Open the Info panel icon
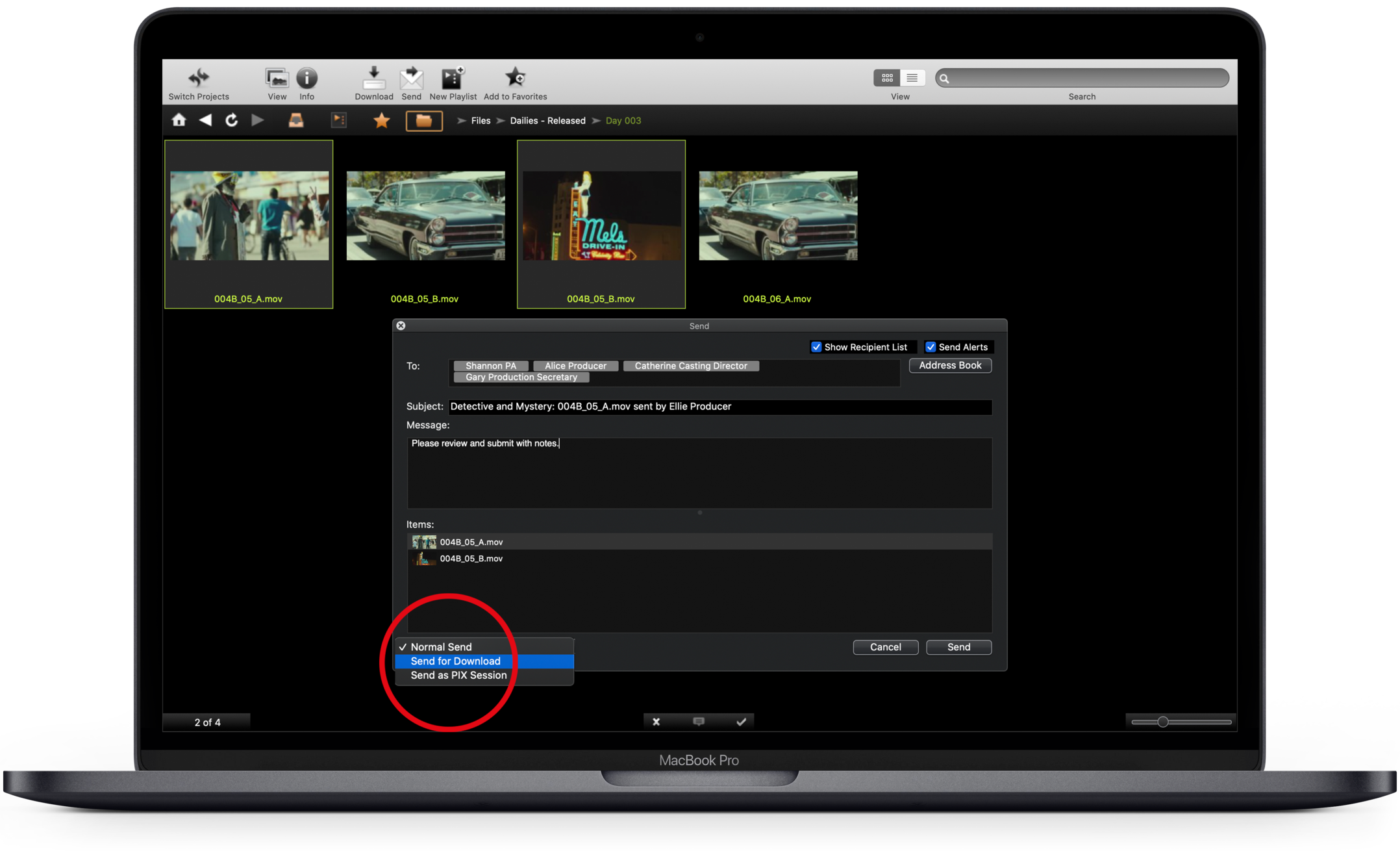The width and height of the screenshot is (1400, 851). (x=306, y=78)
